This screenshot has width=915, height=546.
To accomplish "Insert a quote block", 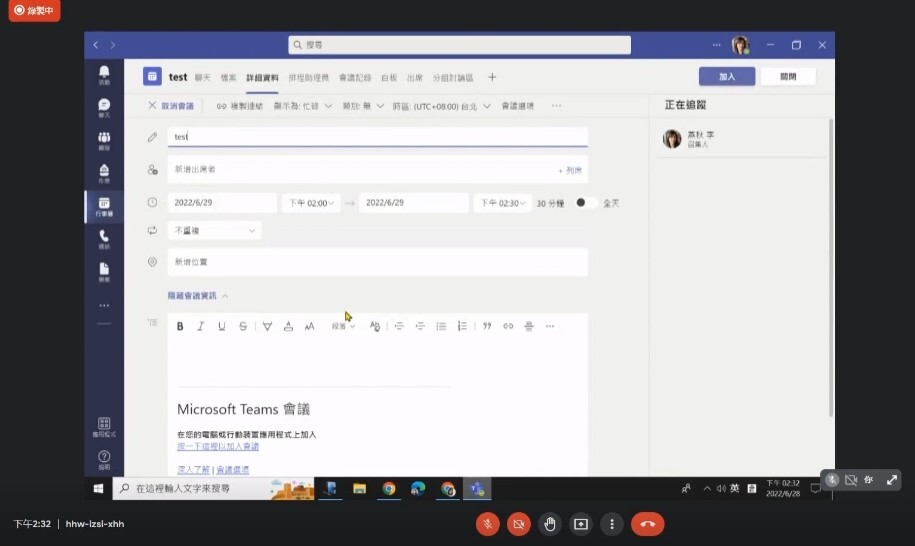I will [487, 326].
